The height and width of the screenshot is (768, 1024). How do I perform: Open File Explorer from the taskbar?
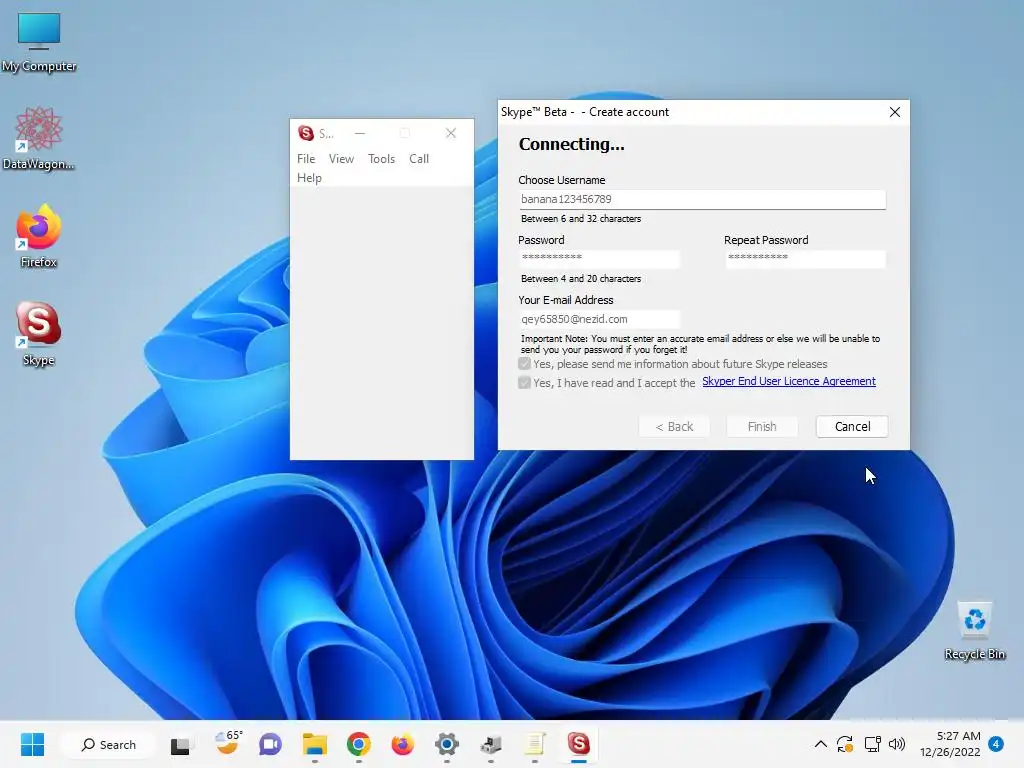(315, 744)
